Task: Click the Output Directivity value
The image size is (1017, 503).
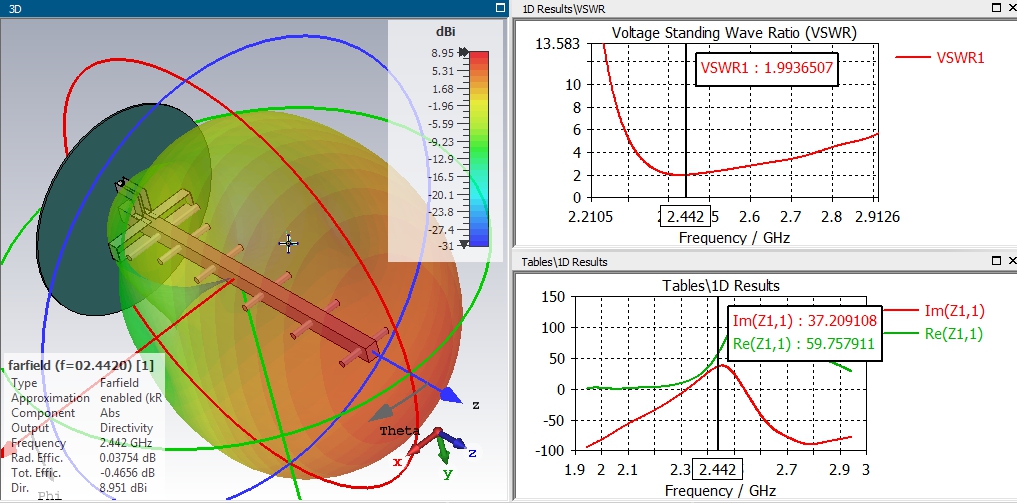Action: pos(126,428)
